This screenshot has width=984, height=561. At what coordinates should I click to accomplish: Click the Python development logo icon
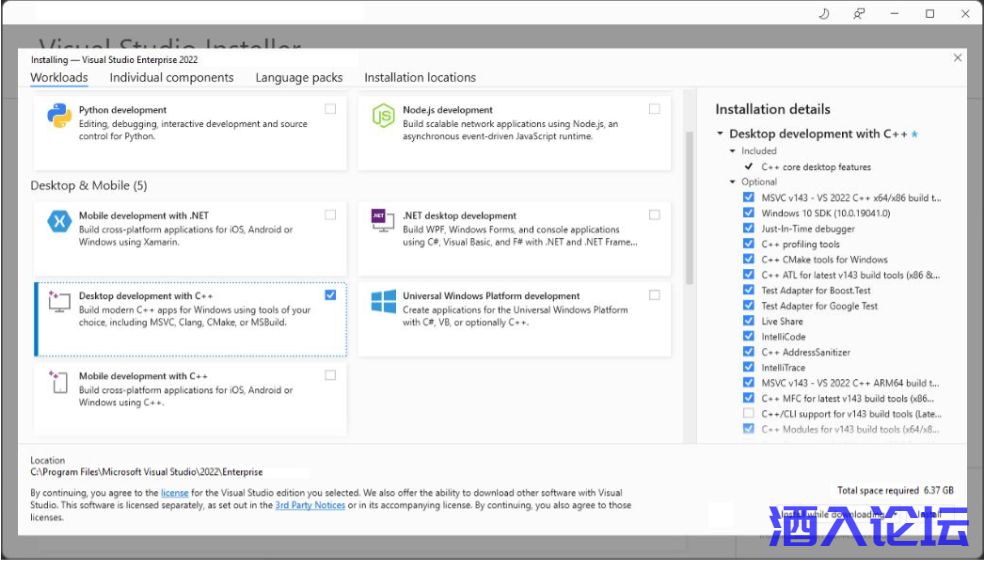[58, 116]
